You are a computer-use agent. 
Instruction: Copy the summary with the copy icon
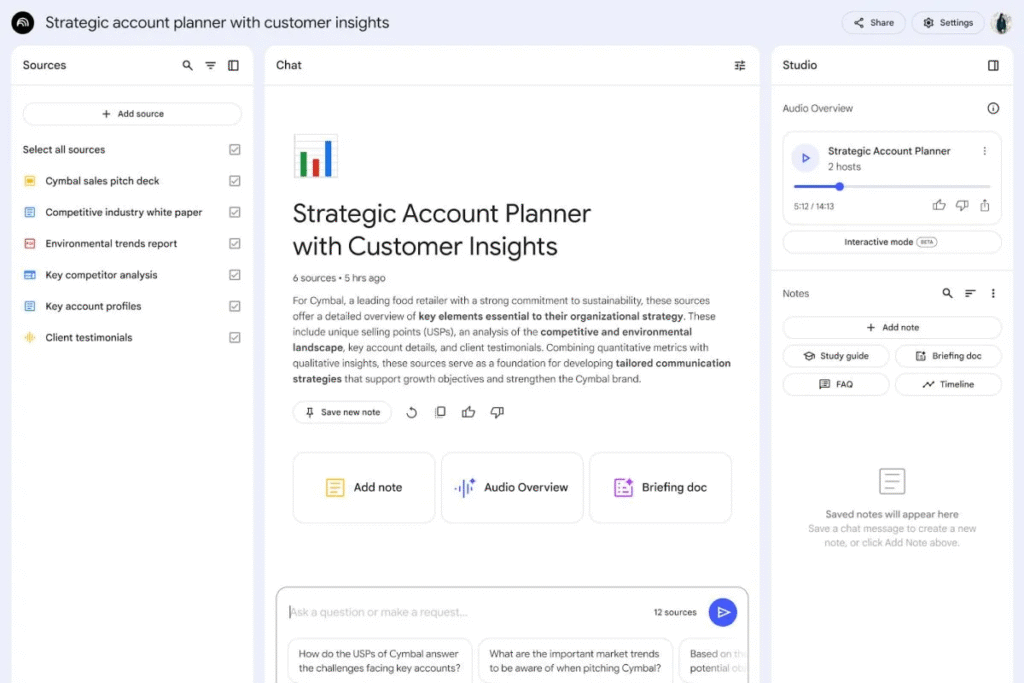(440, 412)
